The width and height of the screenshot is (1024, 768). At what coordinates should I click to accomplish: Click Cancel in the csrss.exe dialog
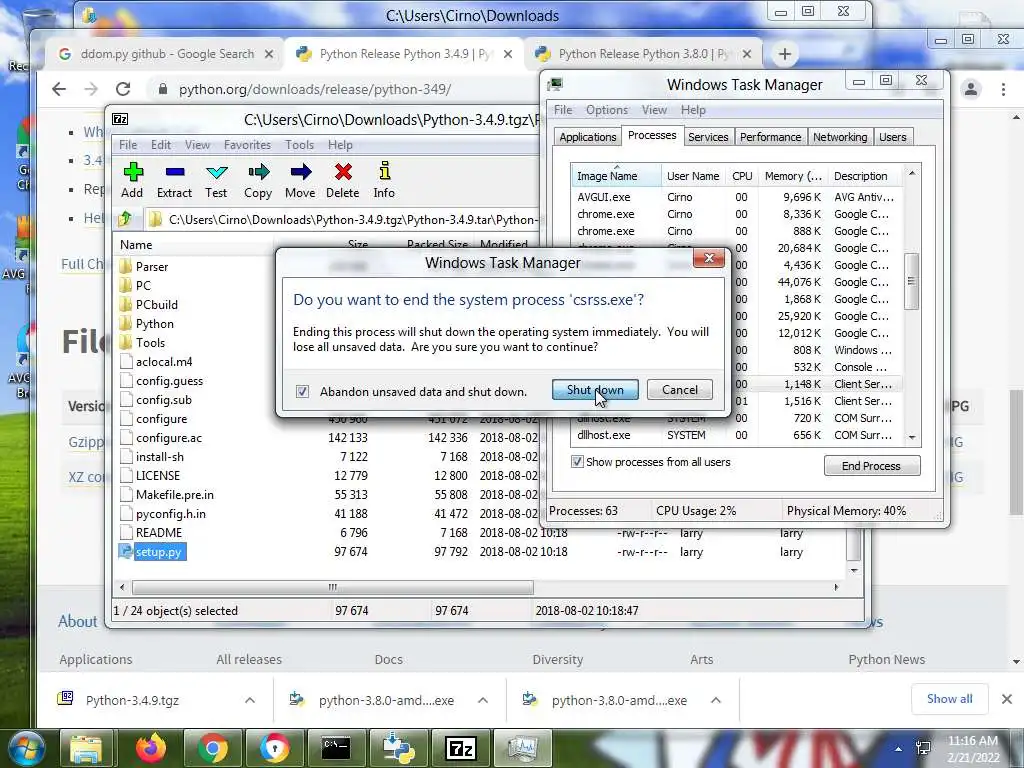pos(680,390)
